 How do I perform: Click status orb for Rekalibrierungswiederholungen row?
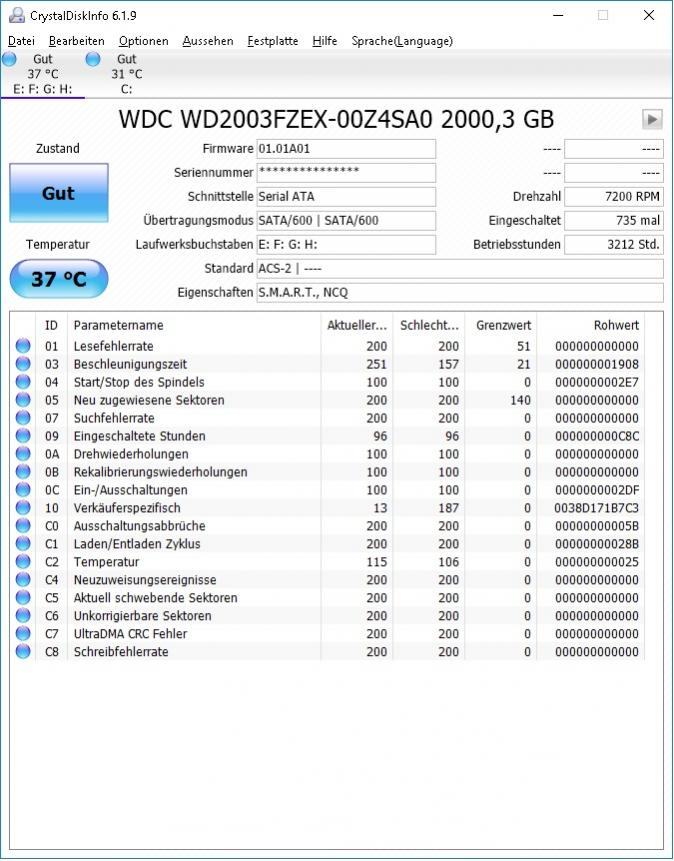23,472
